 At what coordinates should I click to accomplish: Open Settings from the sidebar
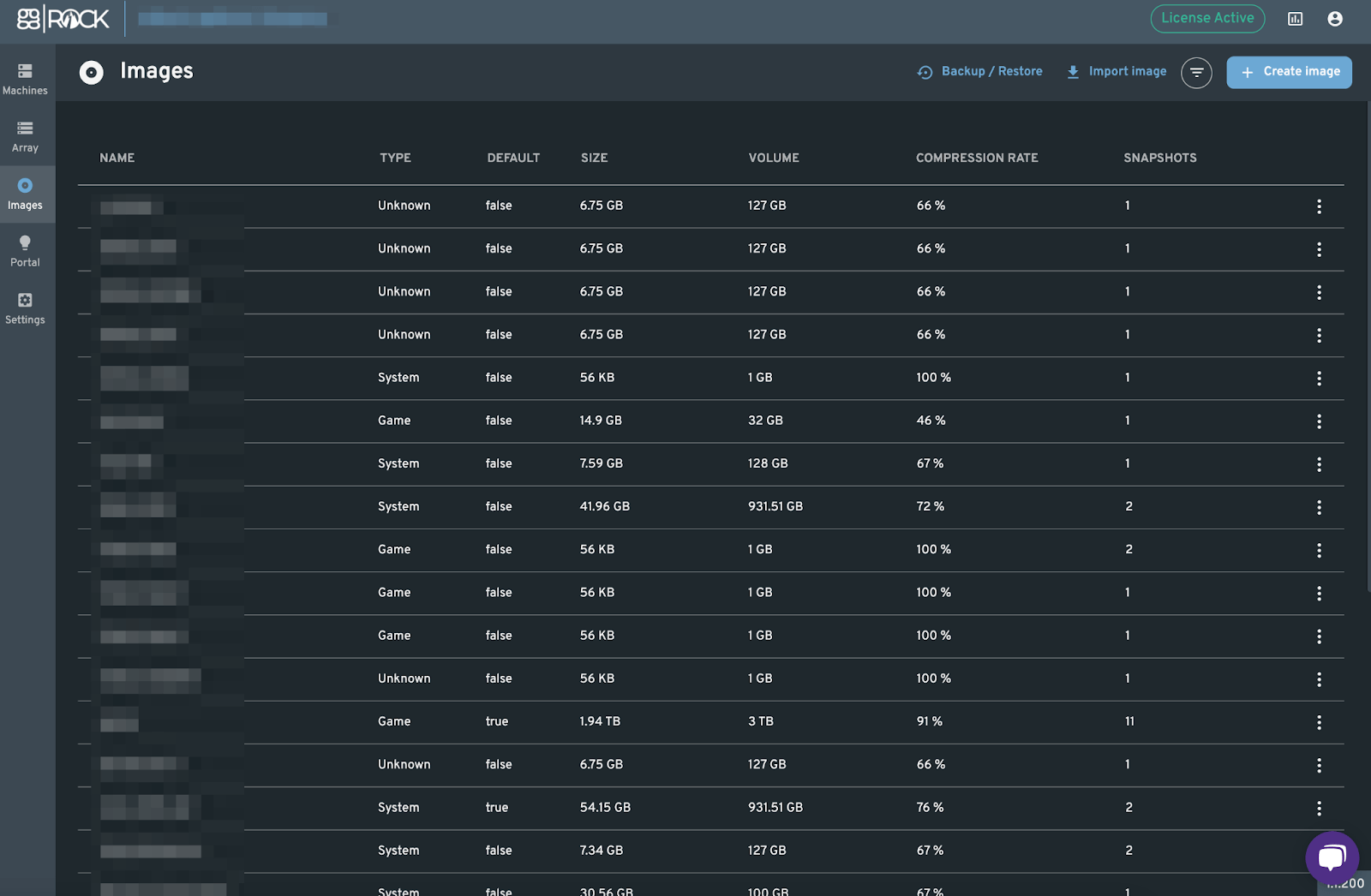[x=25, y=308]
